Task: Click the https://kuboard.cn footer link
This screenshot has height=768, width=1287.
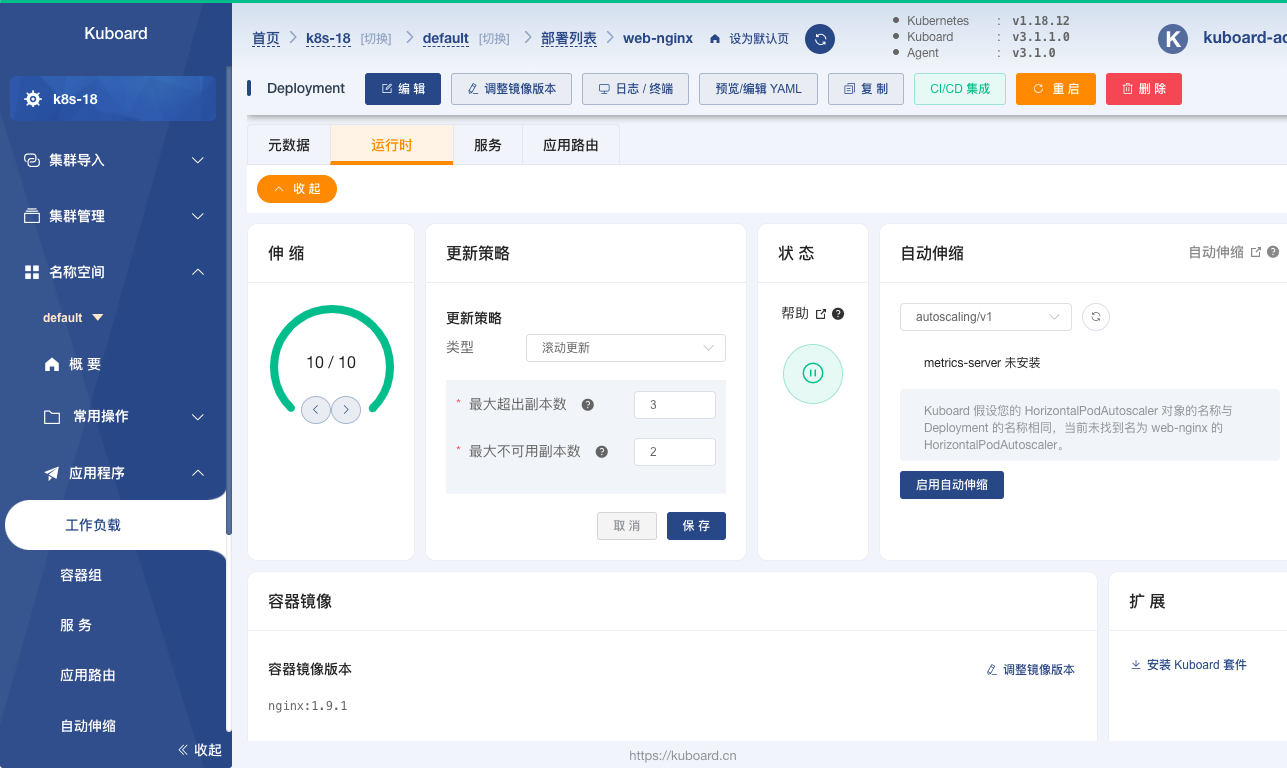Action: [683, 756]
